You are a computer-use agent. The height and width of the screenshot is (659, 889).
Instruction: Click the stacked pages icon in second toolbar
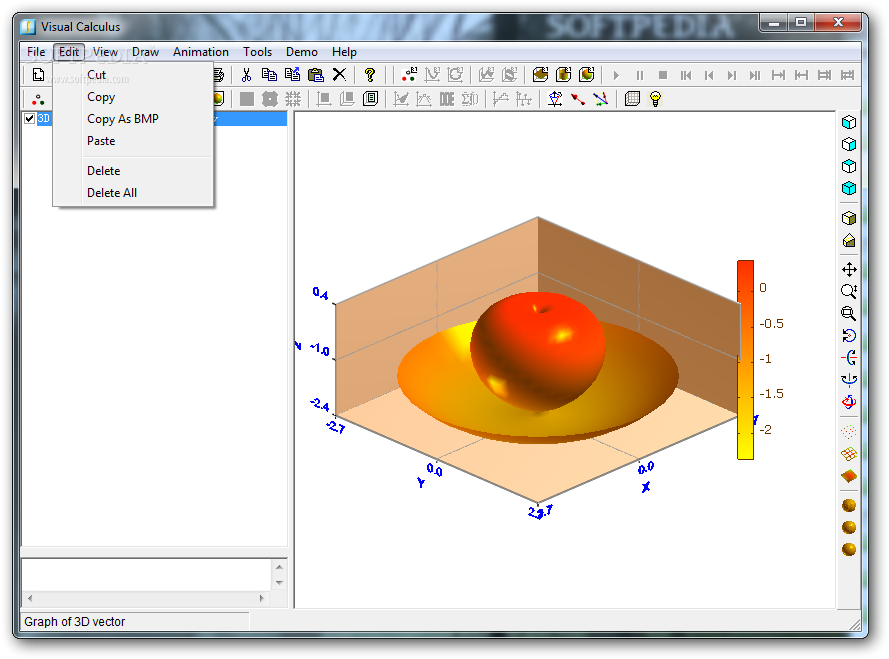tap(370, 99)
